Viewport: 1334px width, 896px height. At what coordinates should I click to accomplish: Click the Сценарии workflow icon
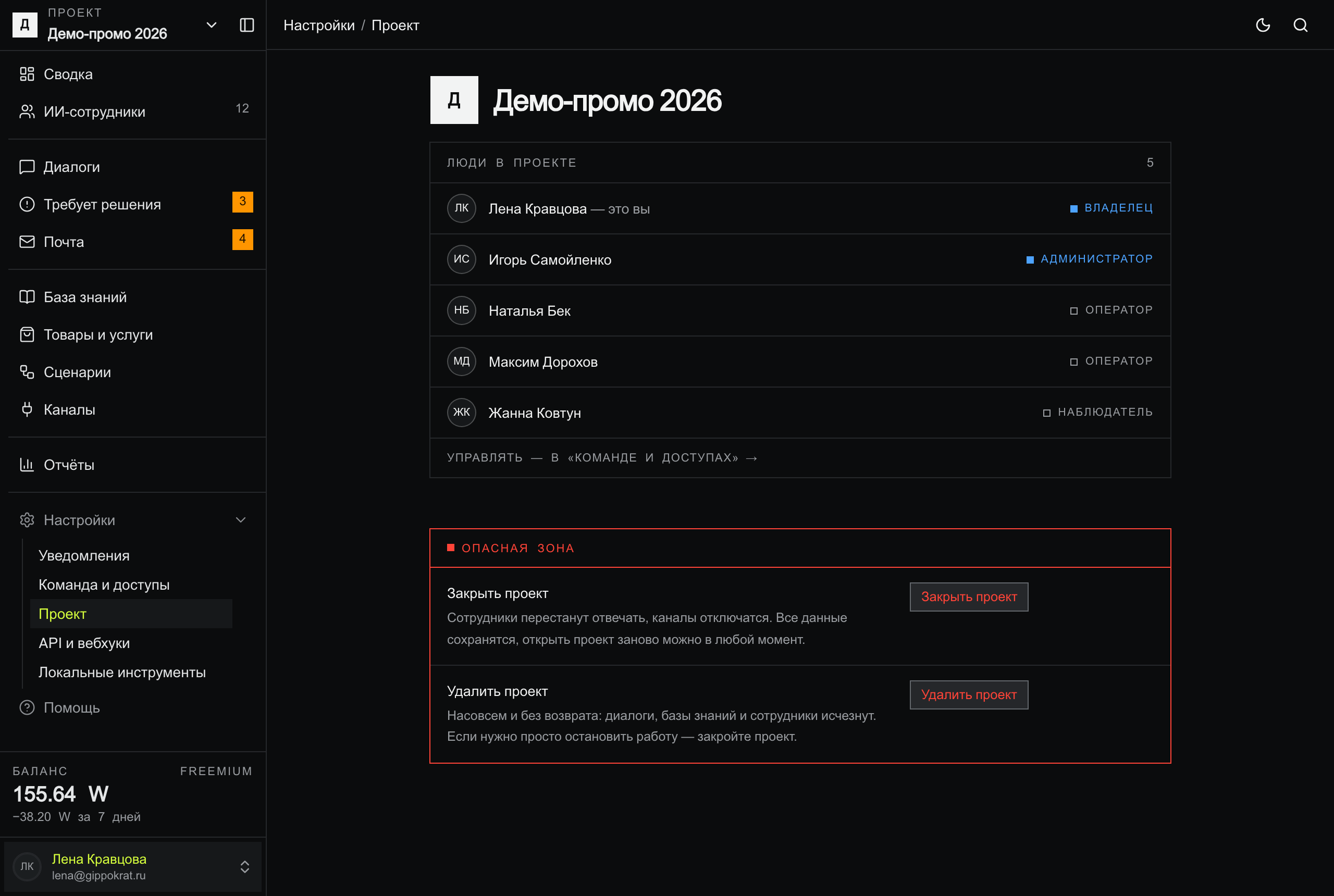pos(27,372)
